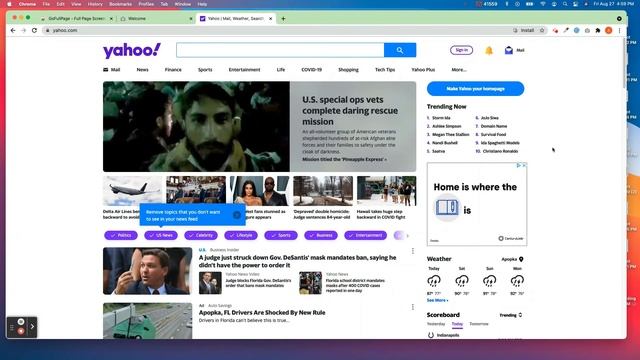Open the Sports navigation link
The width and height of the screenshot is (640, 360).
point(205,70)
